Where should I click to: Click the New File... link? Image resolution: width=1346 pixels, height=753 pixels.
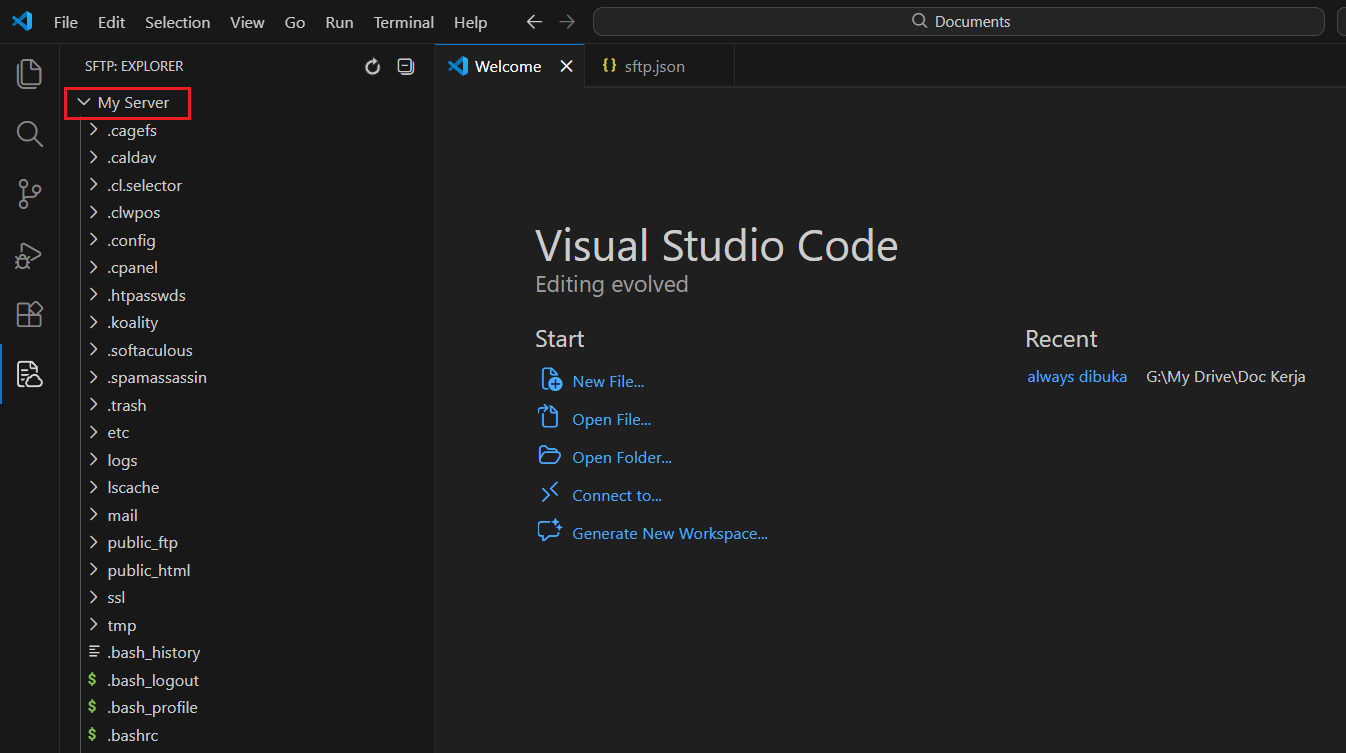click(607, 382)
